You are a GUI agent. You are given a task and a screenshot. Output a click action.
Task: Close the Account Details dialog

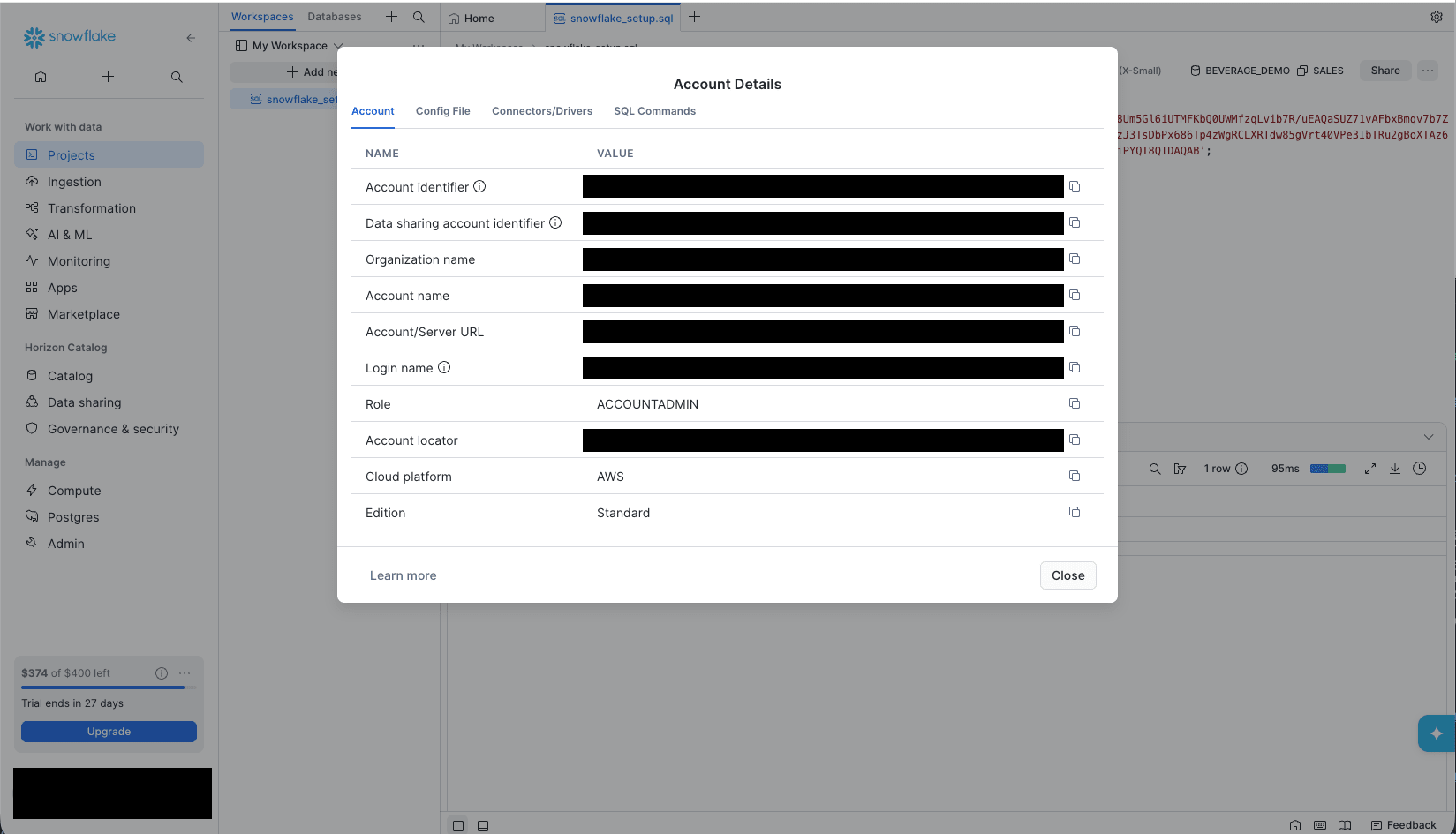(x=1068, y=575)
